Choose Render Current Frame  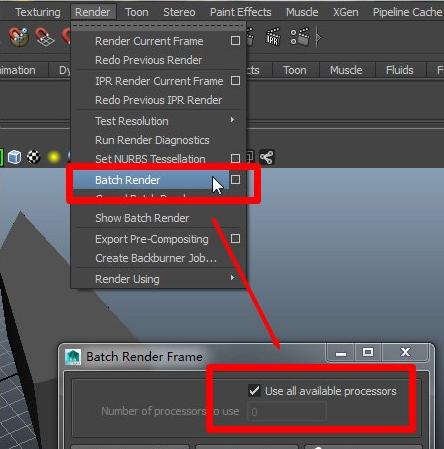[x=149, y=41]
